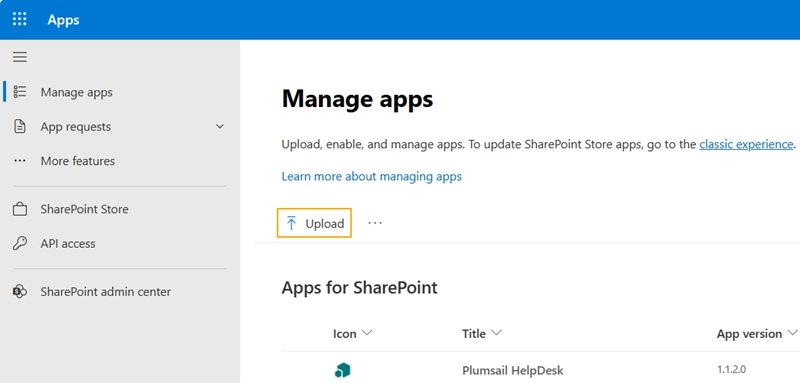Screen dimensions: 800x383
Task: Click the upload arrow icon
Action: 291,223
